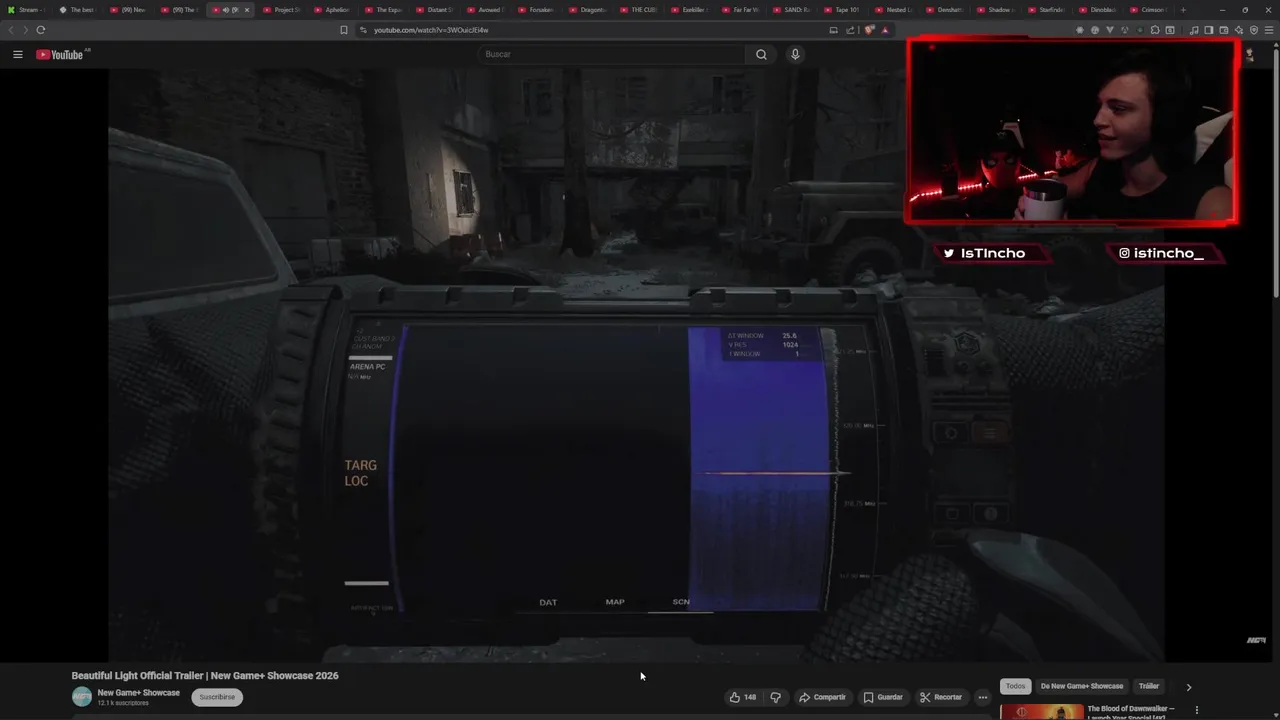Switch to the Far Far W tab

743,10
